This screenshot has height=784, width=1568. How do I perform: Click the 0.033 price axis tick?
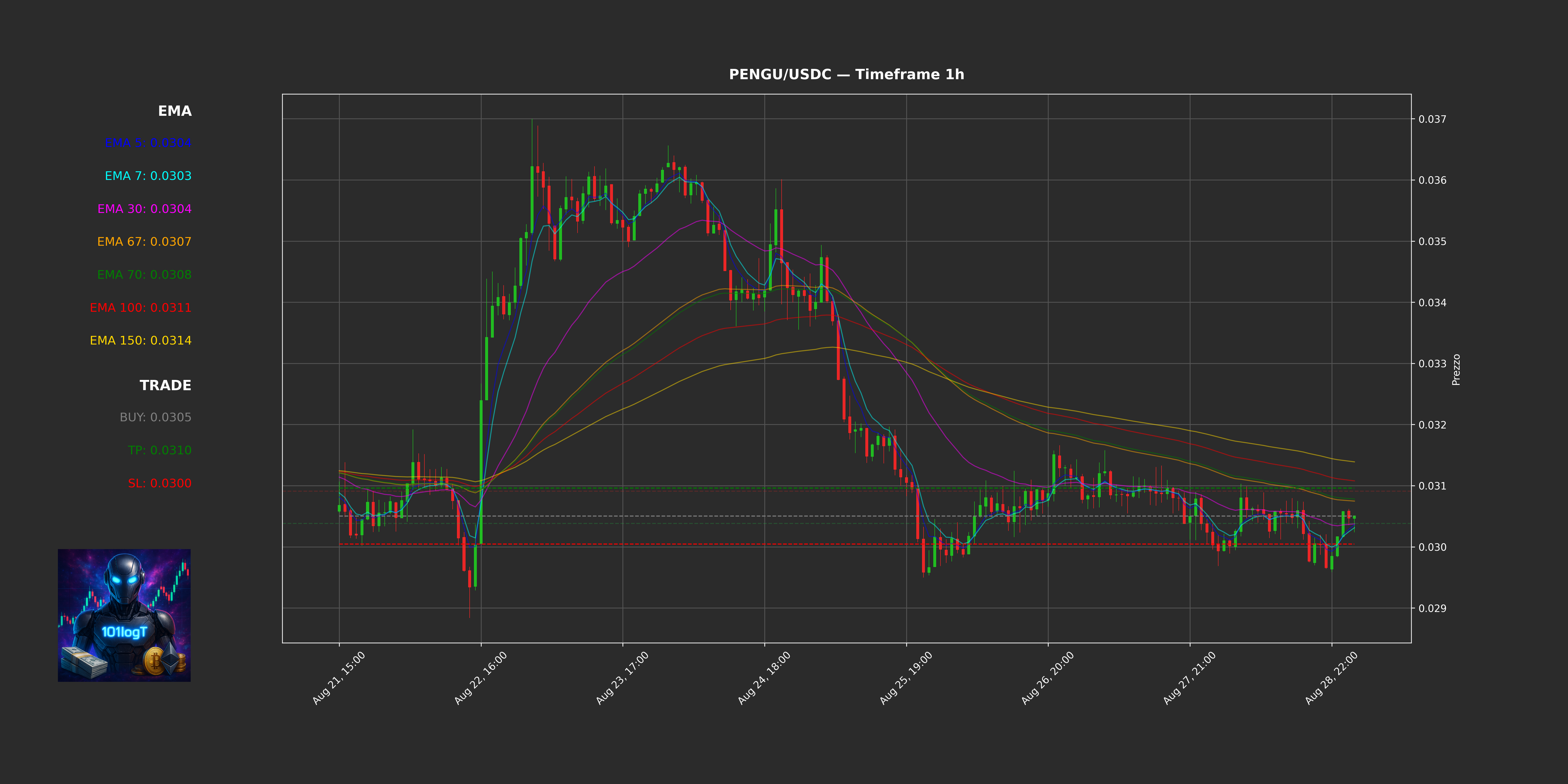click(1432, 364)
